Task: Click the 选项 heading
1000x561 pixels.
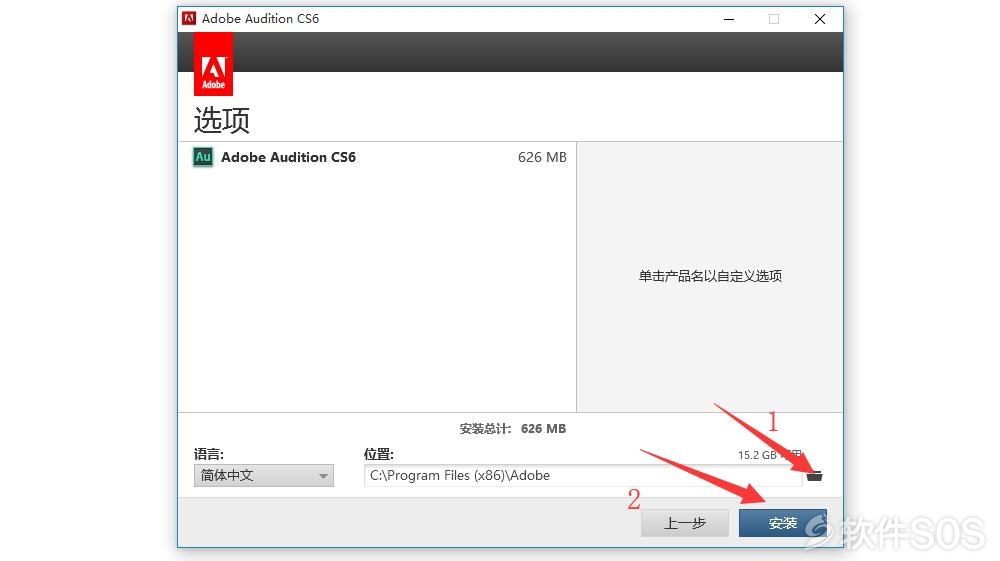Action: (221, 119)
